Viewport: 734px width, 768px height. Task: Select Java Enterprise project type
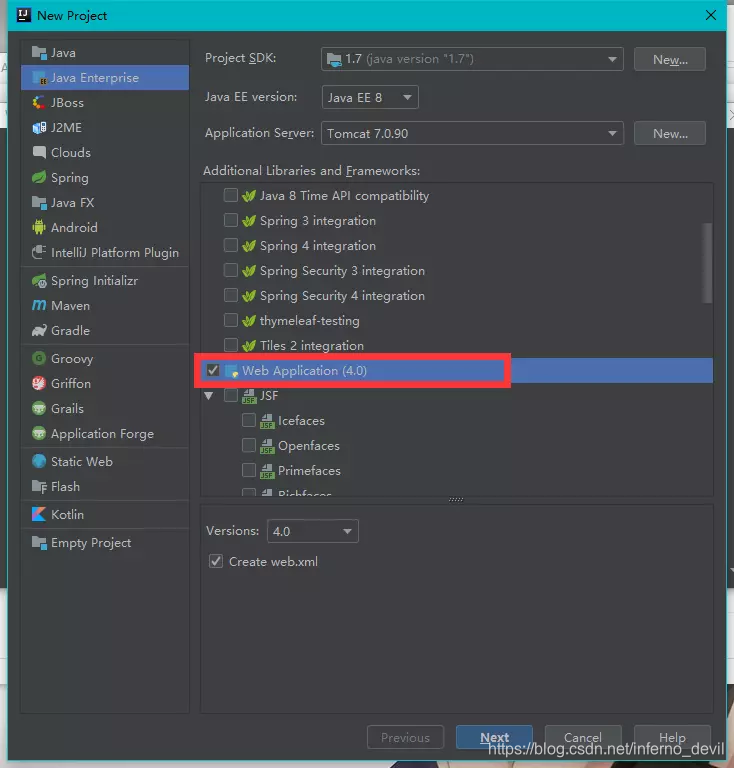105,77
